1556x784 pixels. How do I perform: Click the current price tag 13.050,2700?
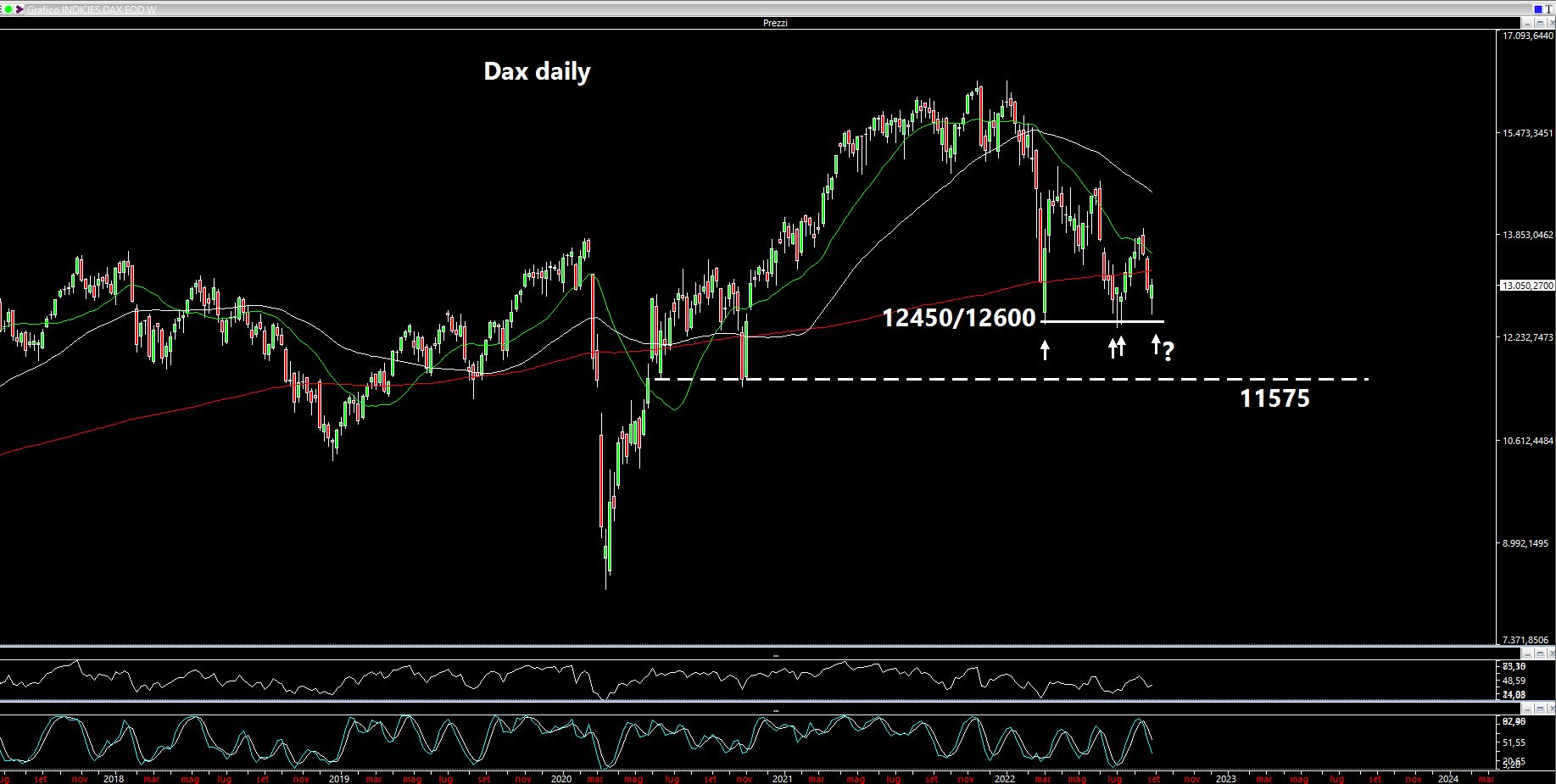click(x=1527, y=286)
